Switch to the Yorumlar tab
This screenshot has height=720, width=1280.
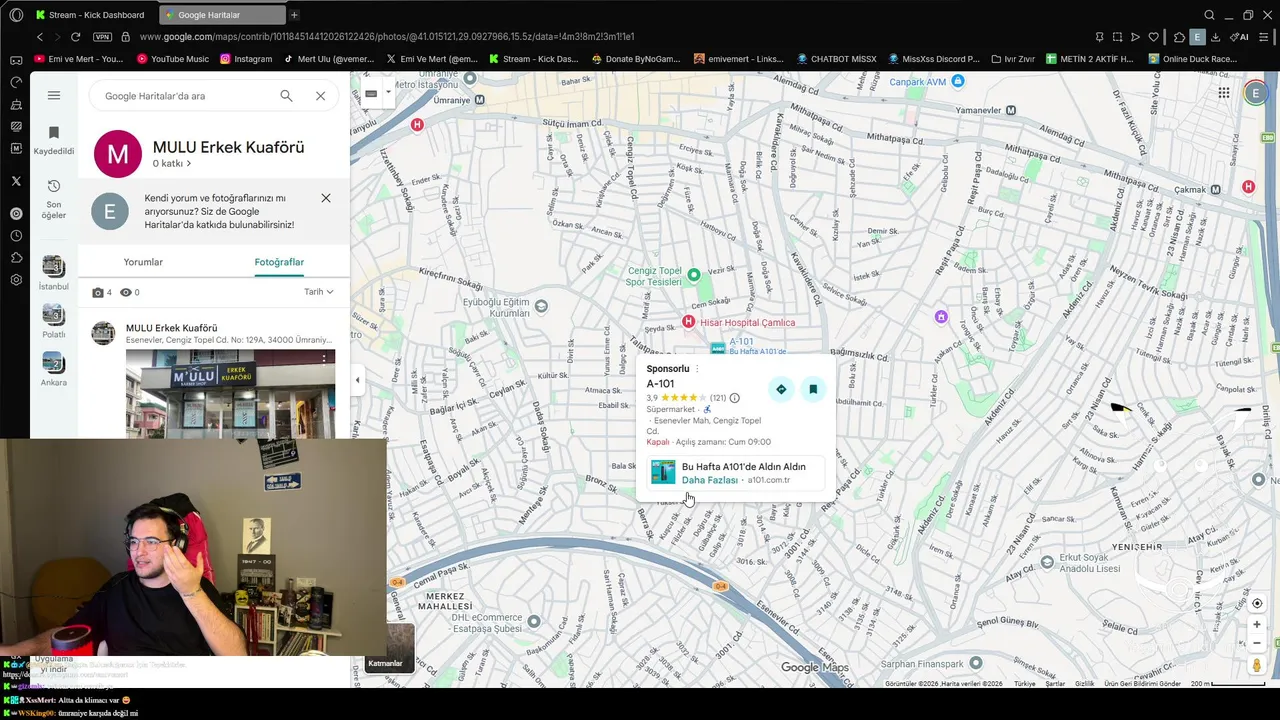point(143,262)
